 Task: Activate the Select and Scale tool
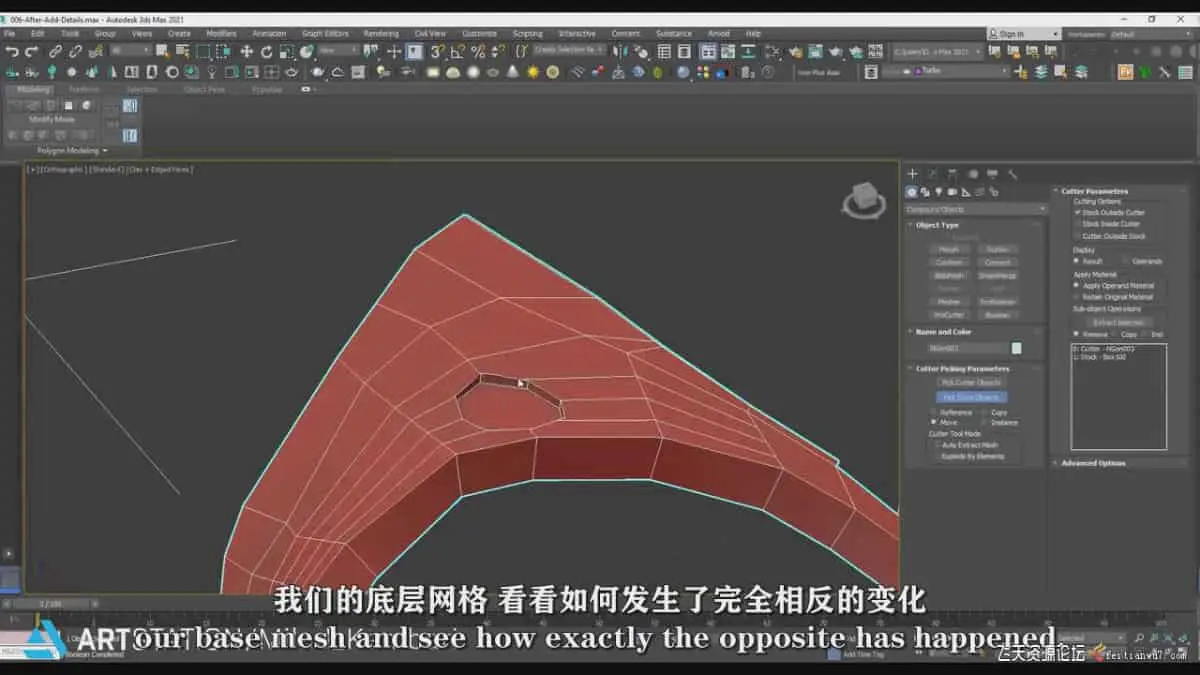coord(287,52)
